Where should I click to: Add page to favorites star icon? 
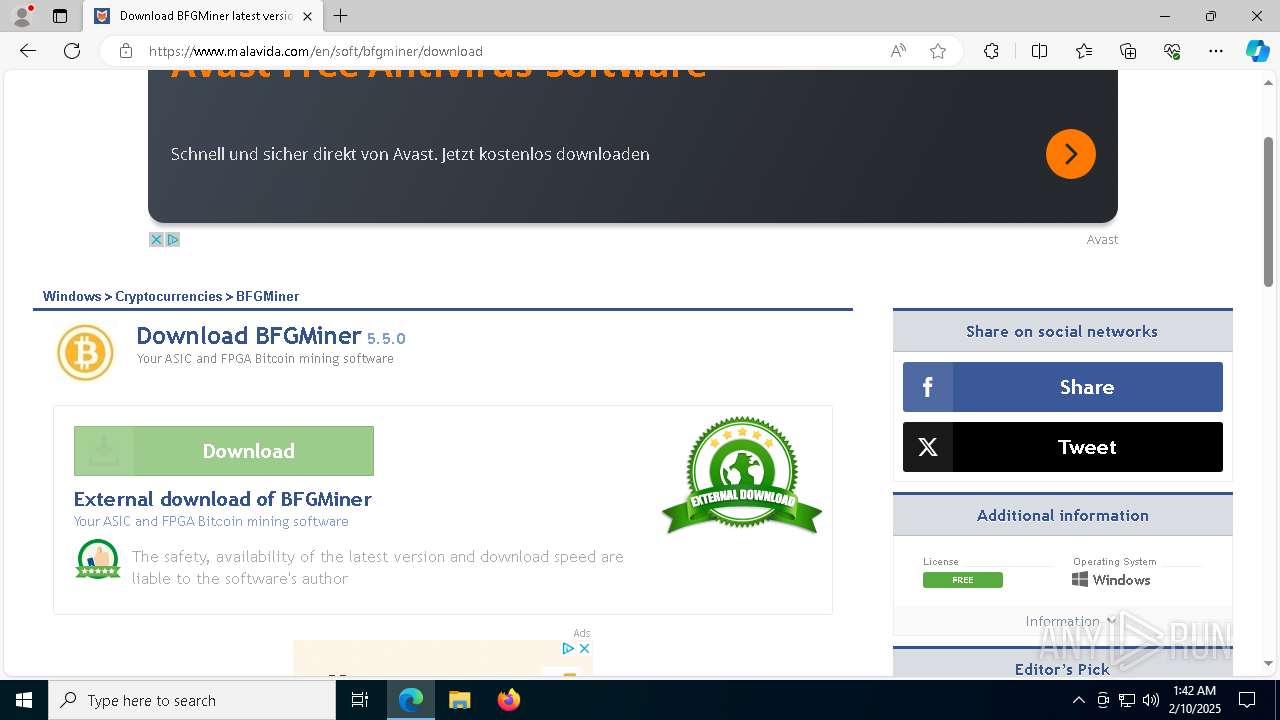coord(938,51)
